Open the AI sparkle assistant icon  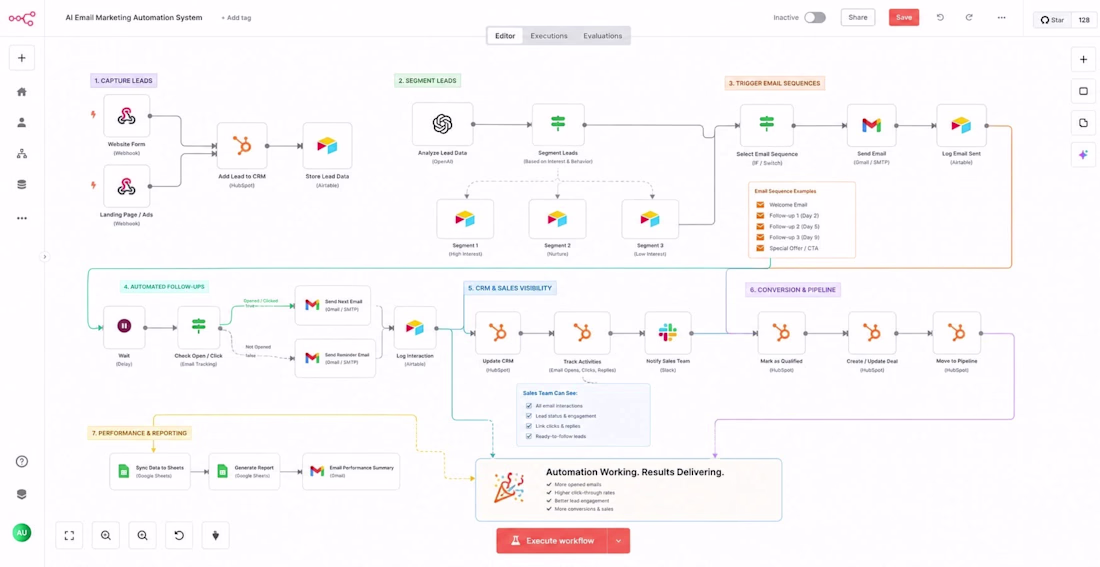[1083, 154]
